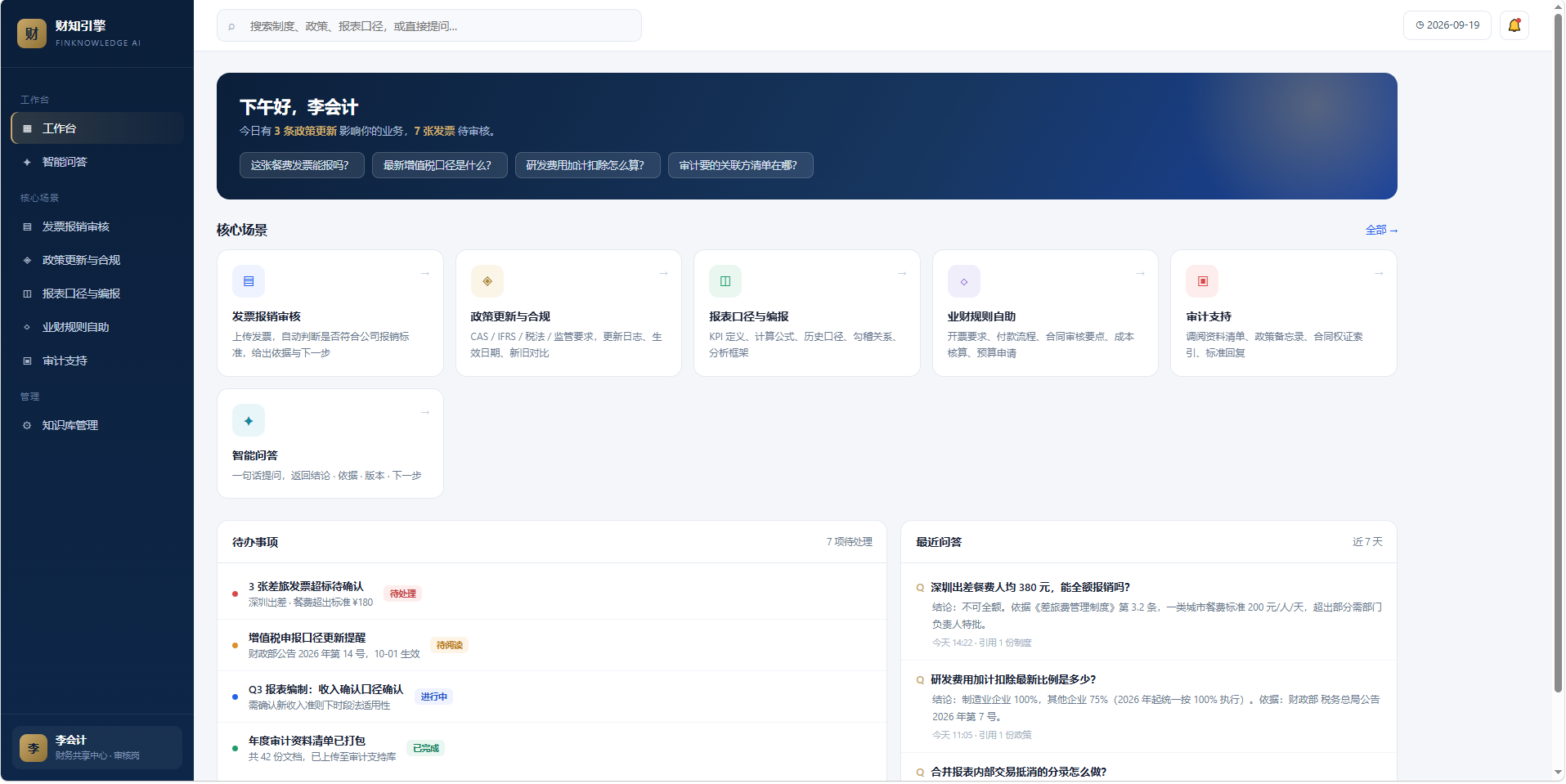The height and width of the screenshot is (784, 1566).
Task: Open the 全部 → link
Action: point(1381,231)
